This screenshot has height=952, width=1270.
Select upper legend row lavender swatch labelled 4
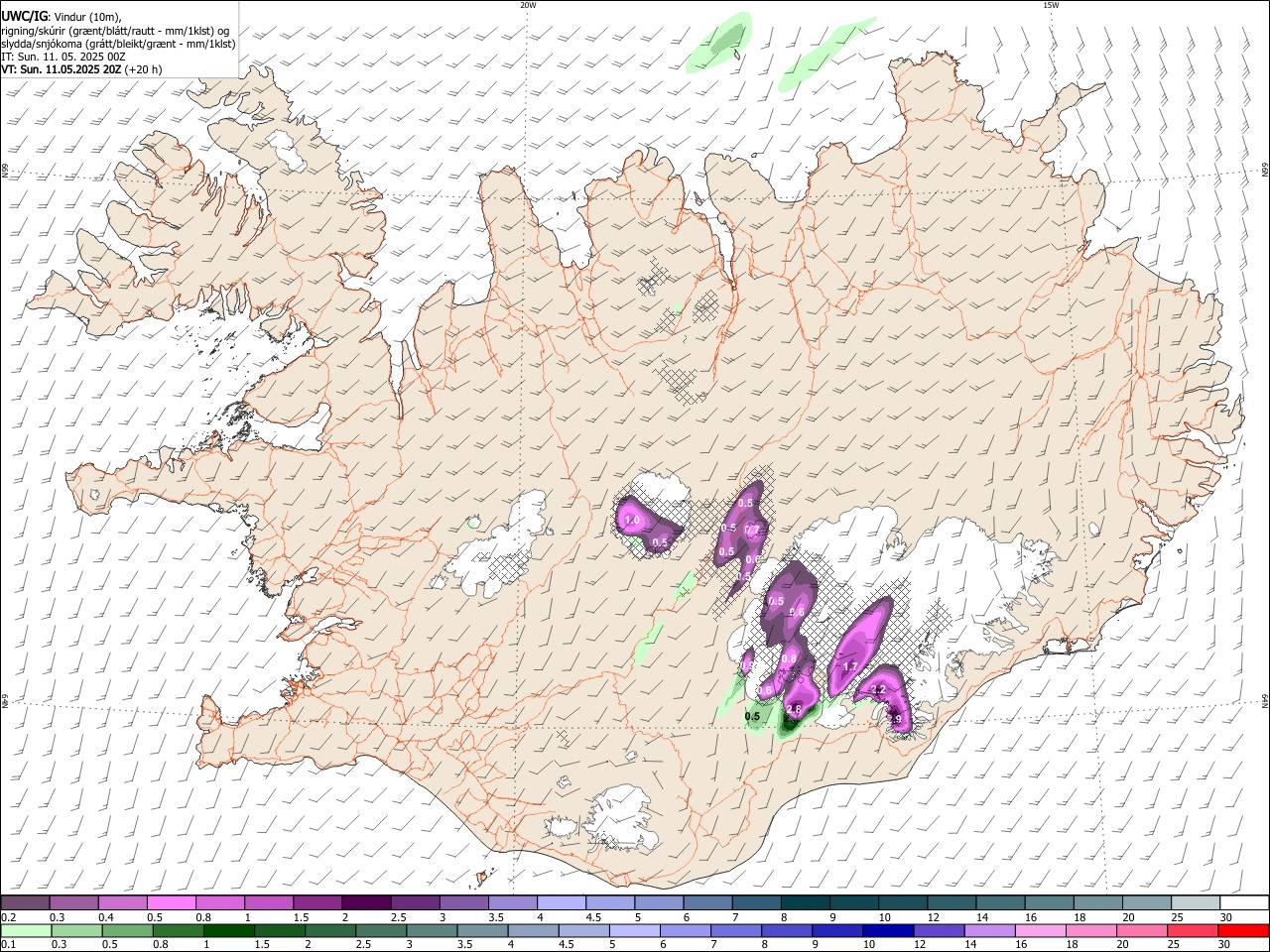pyautogui.click(x=562, y=902)
